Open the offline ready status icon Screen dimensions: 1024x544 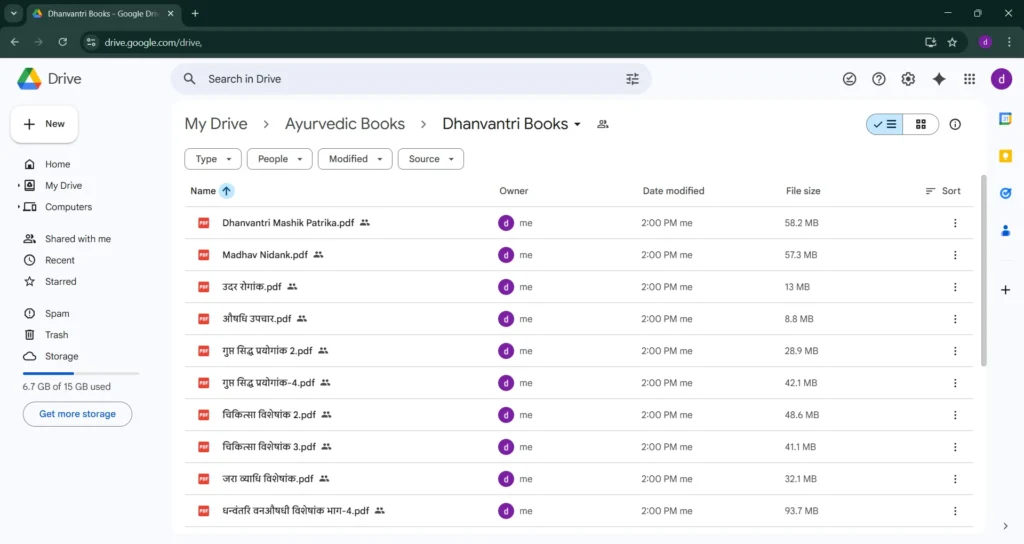click(x=849, y=79)
